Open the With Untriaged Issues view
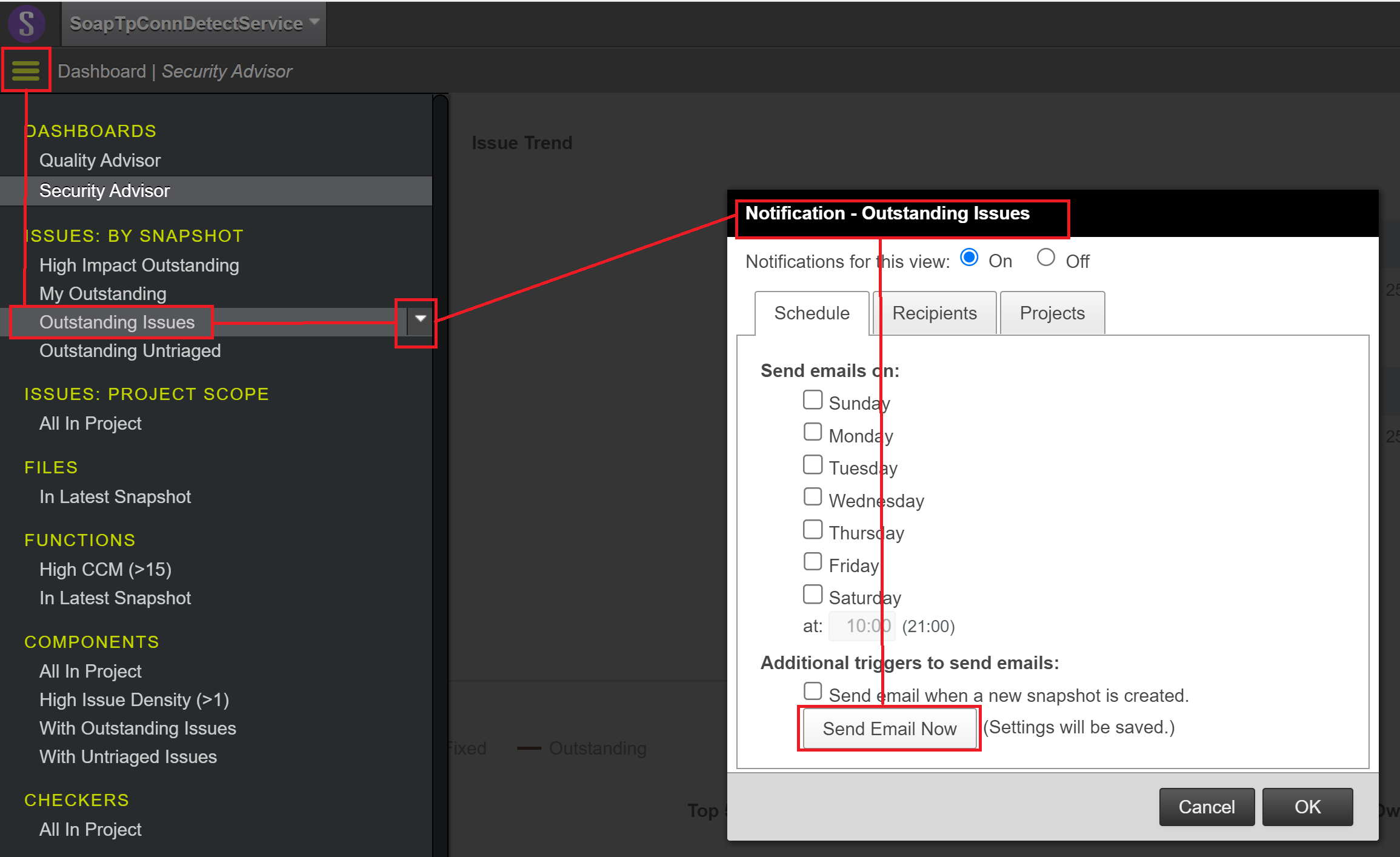 click(128, 757)
